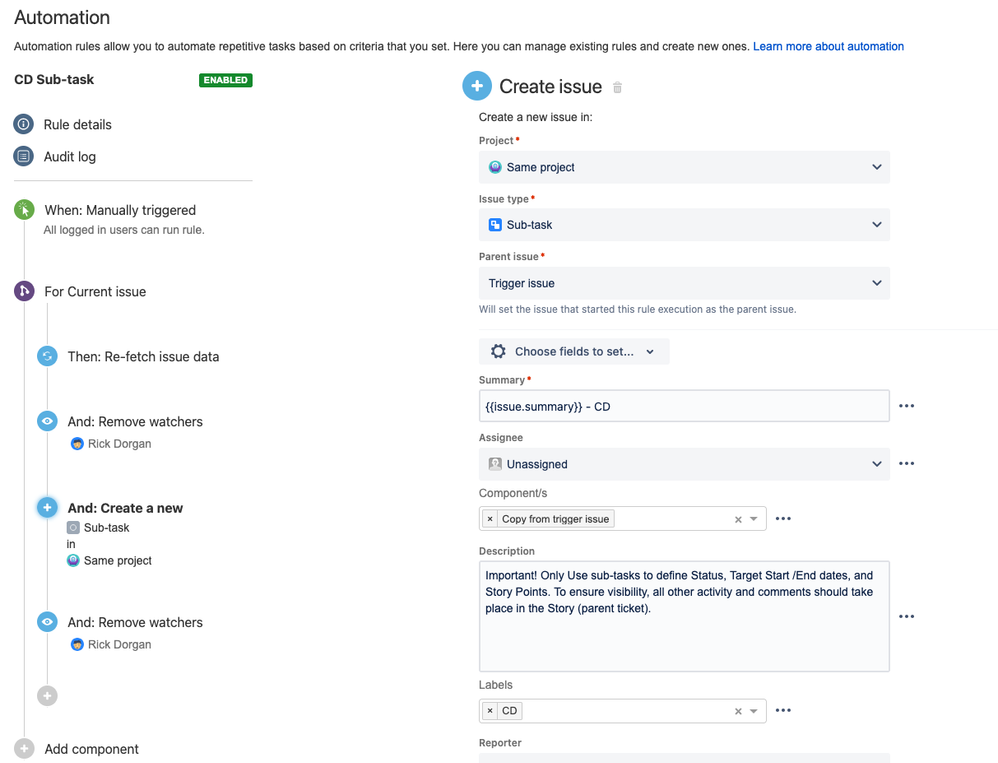The width and height of the screenshot is (998, 763).
Task: Open the Assignee Unassigned dropdown
Action: (684, 464)
